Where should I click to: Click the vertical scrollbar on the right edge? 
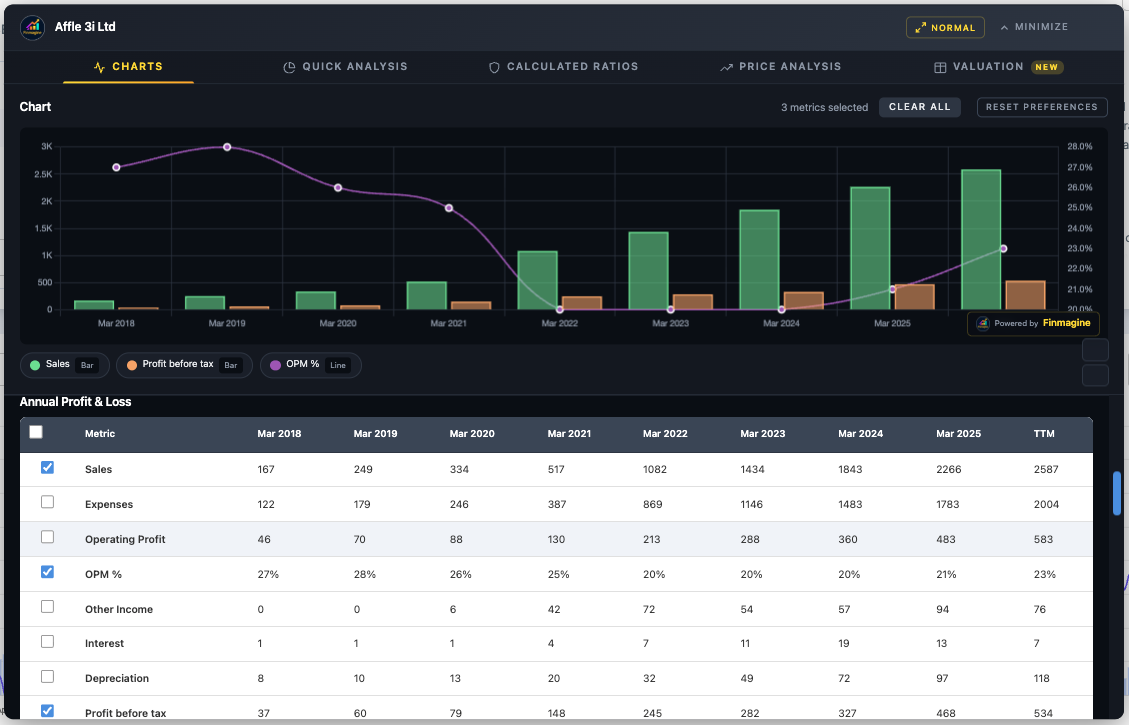click(x=1116, y=494)
